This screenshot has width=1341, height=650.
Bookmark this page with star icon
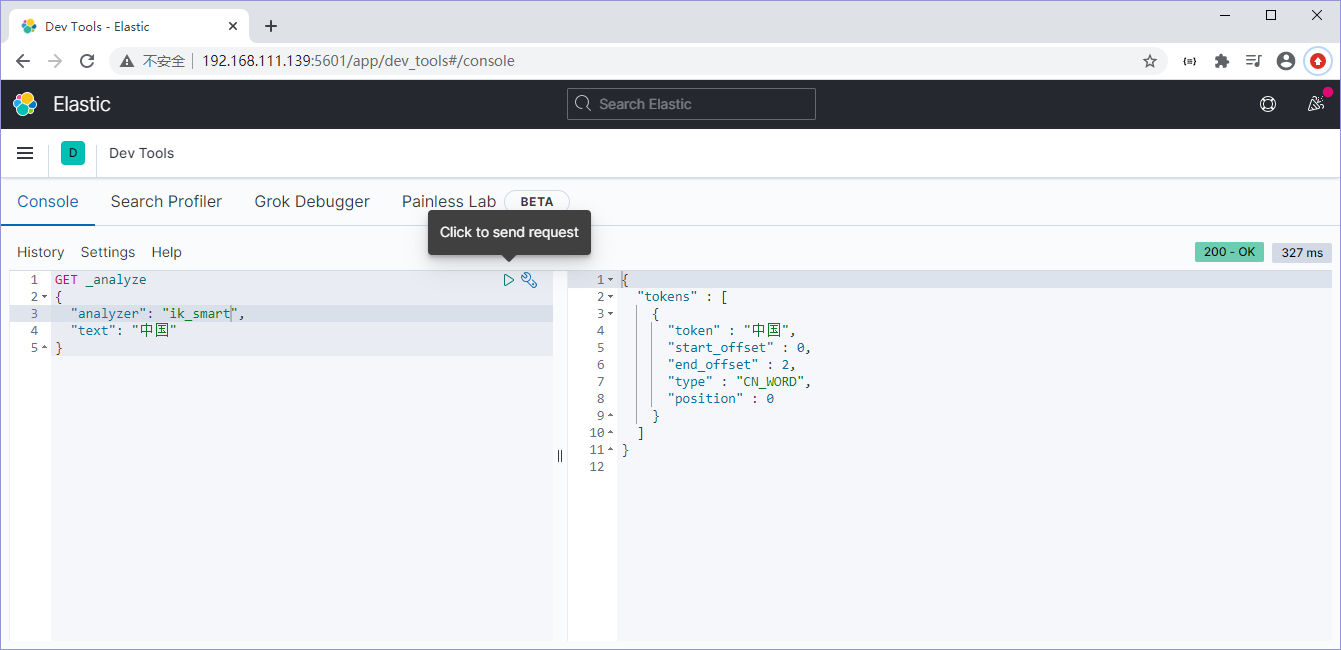(x=1150, y=61)
